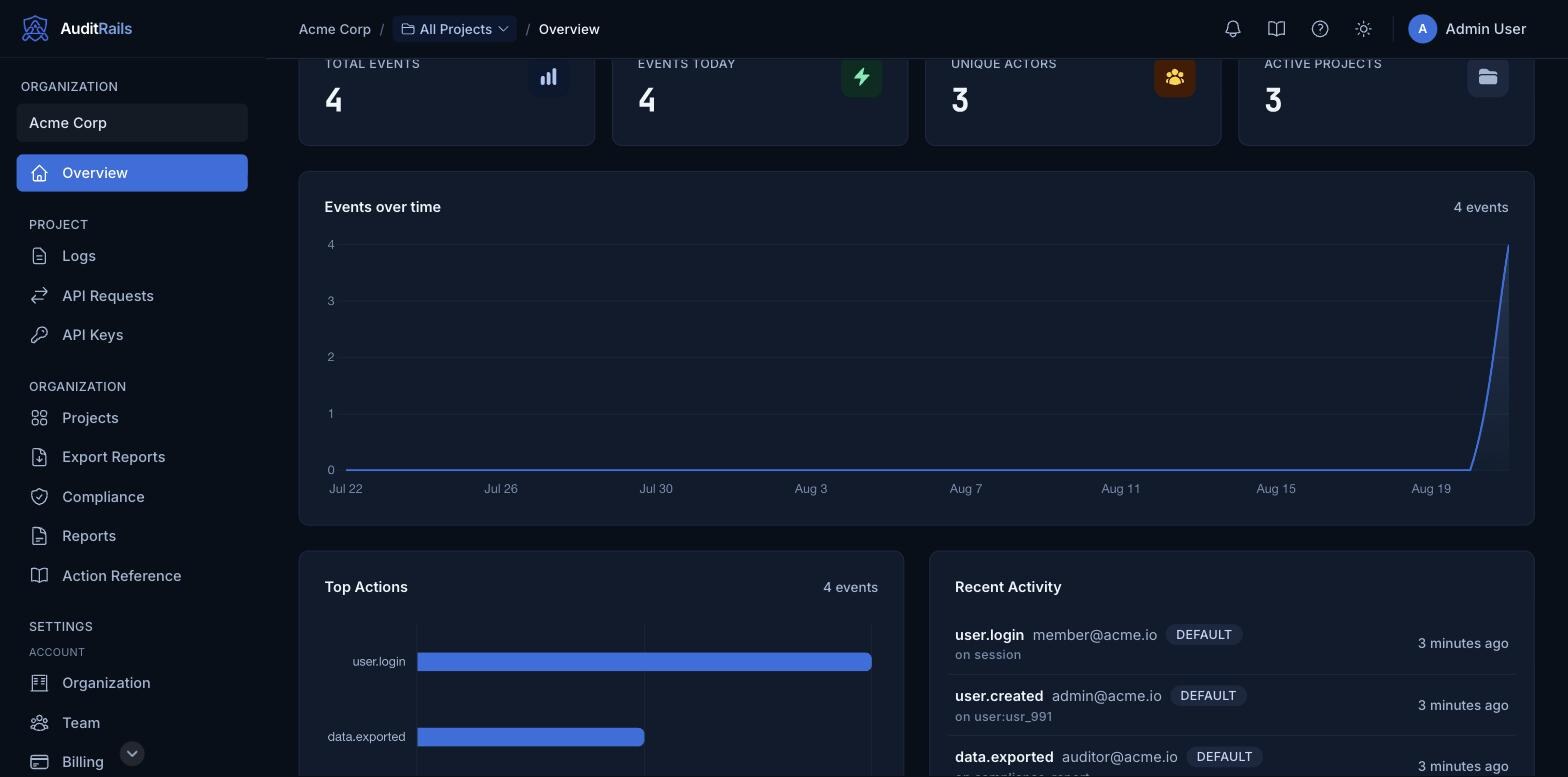Click the Events Today lightning icon
Viewport: 1568px width, 777px height.
click(x=861, y=77)
